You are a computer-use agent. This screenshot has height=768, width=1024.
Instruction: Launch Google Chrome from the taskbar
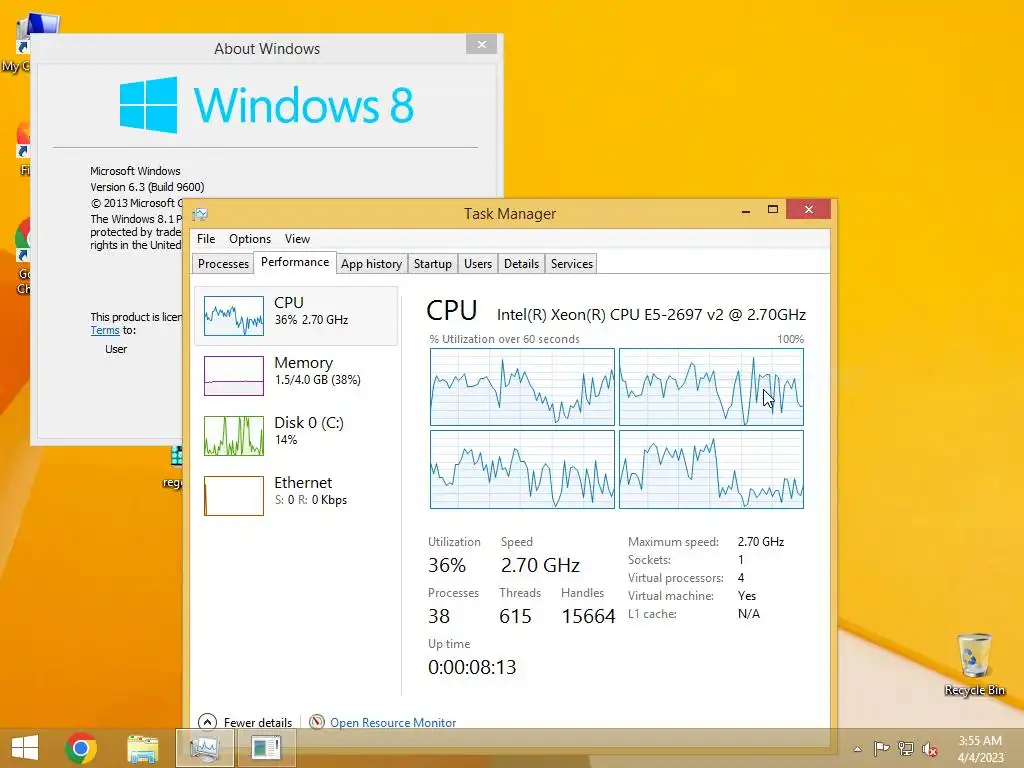coord(81,748)
